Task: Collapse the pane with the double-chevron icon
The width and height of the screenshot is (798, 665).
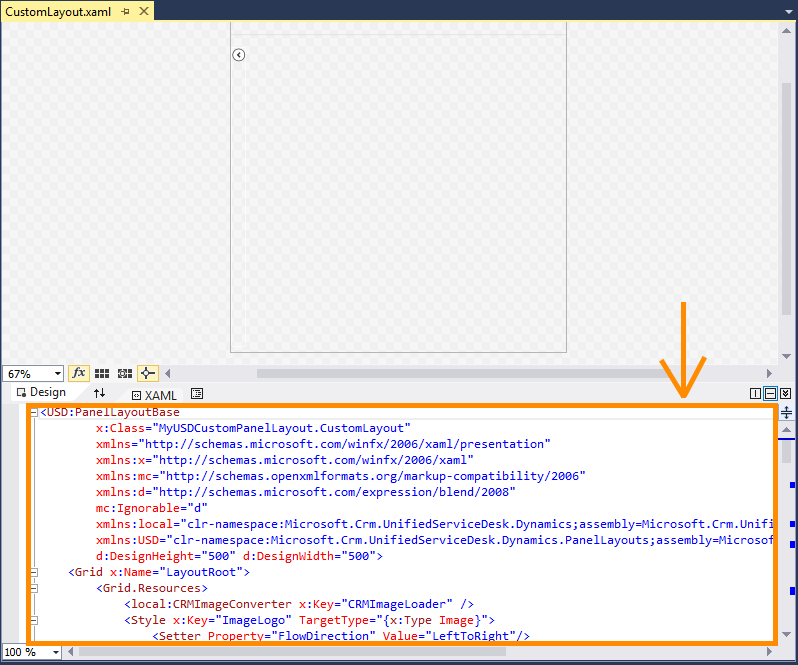Action: [786, 393]
